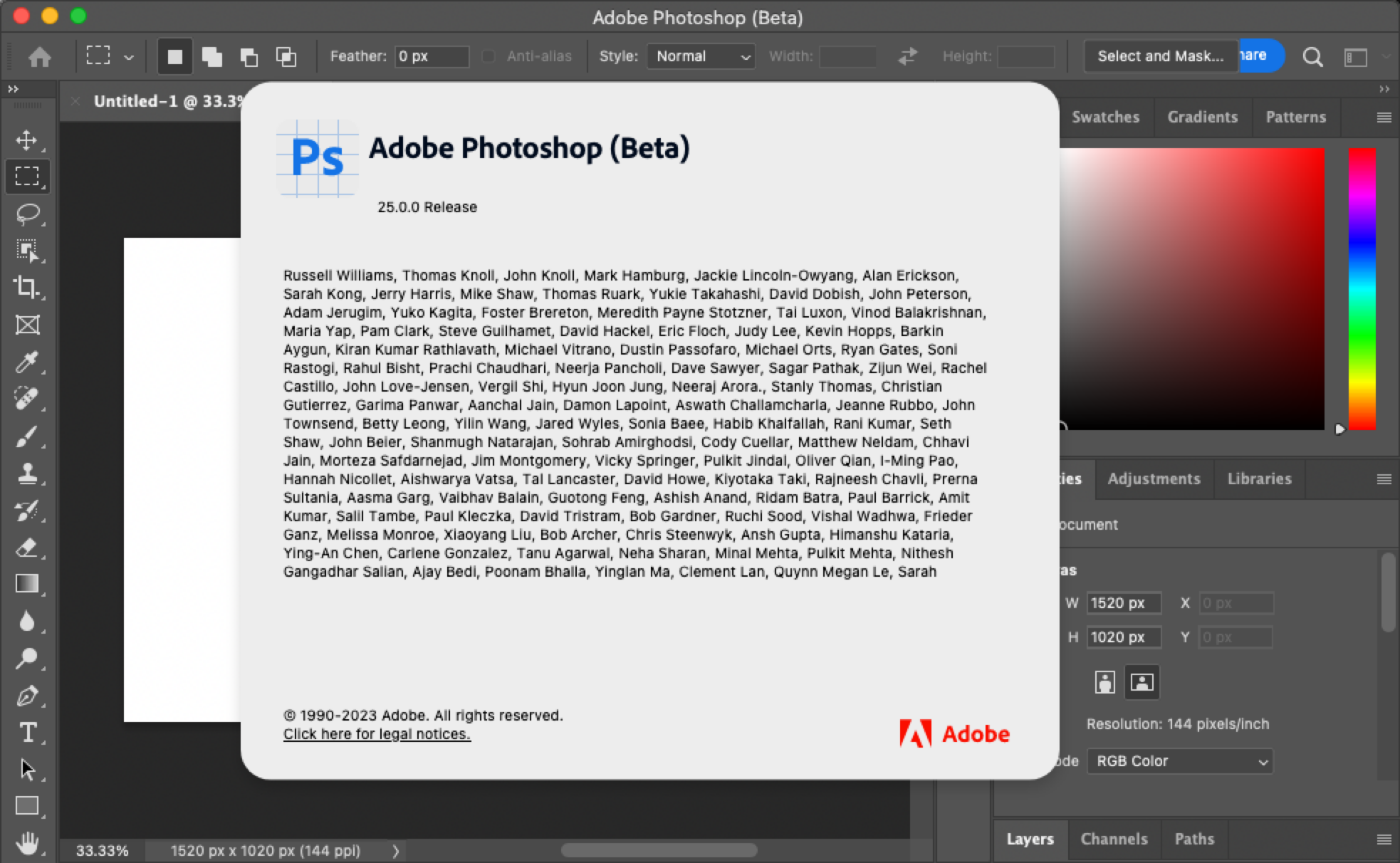This screenshot has height=863, width=1400.
Task: Select the Clone Stamp tool
Action: click(x=27, y=474)
